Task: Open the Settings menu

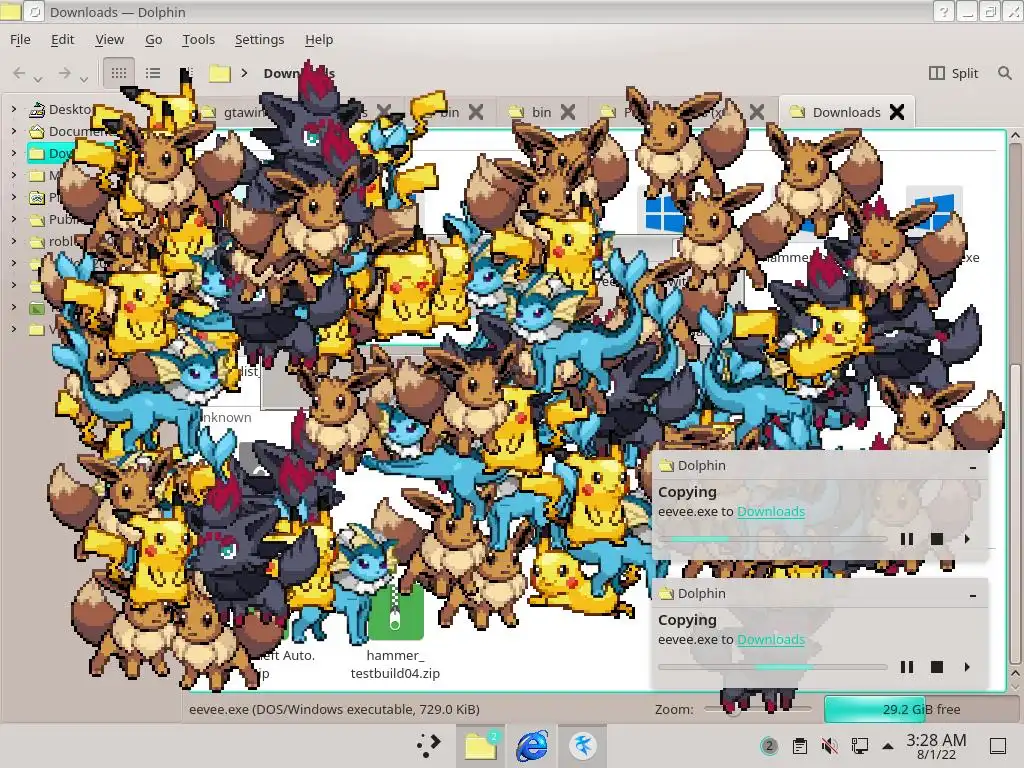Action: click(x=259, y=40)
